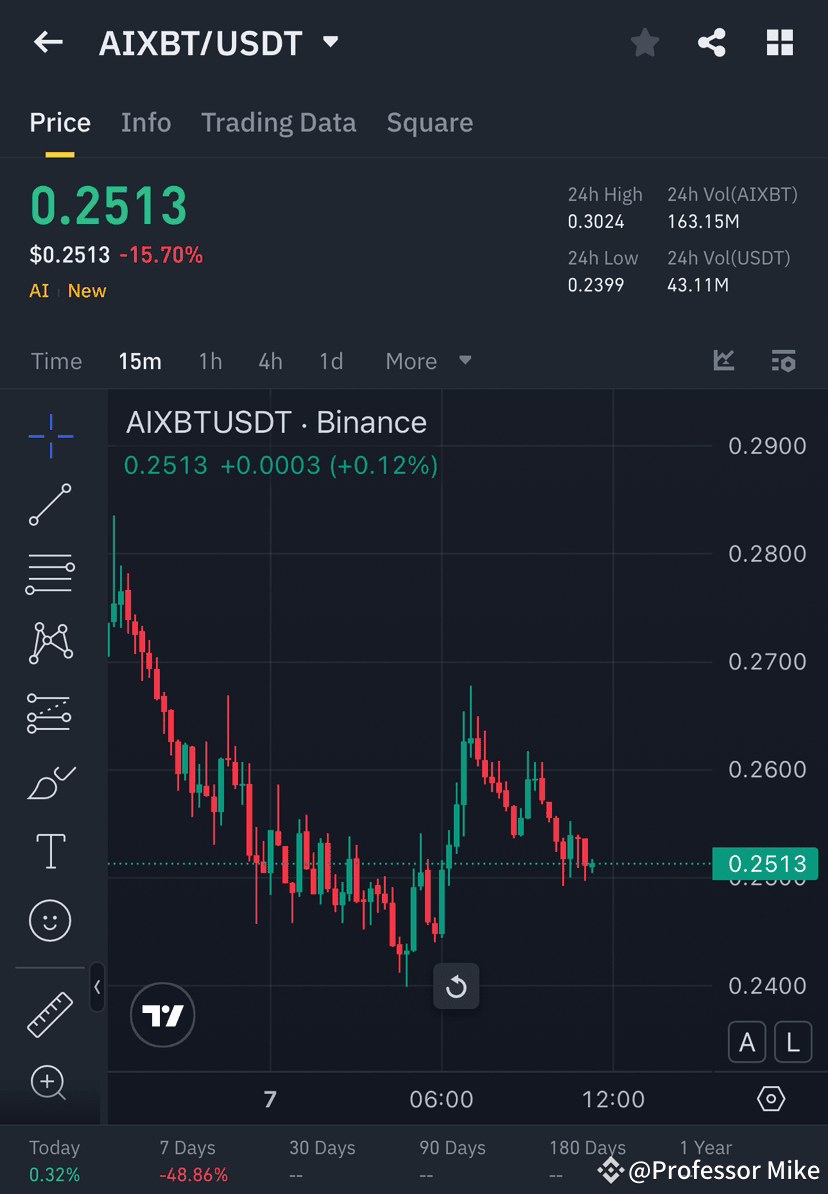This screenshot has height=1194, width=828.
Task: Select the trend line drawing tool
Action: [50, 505]
